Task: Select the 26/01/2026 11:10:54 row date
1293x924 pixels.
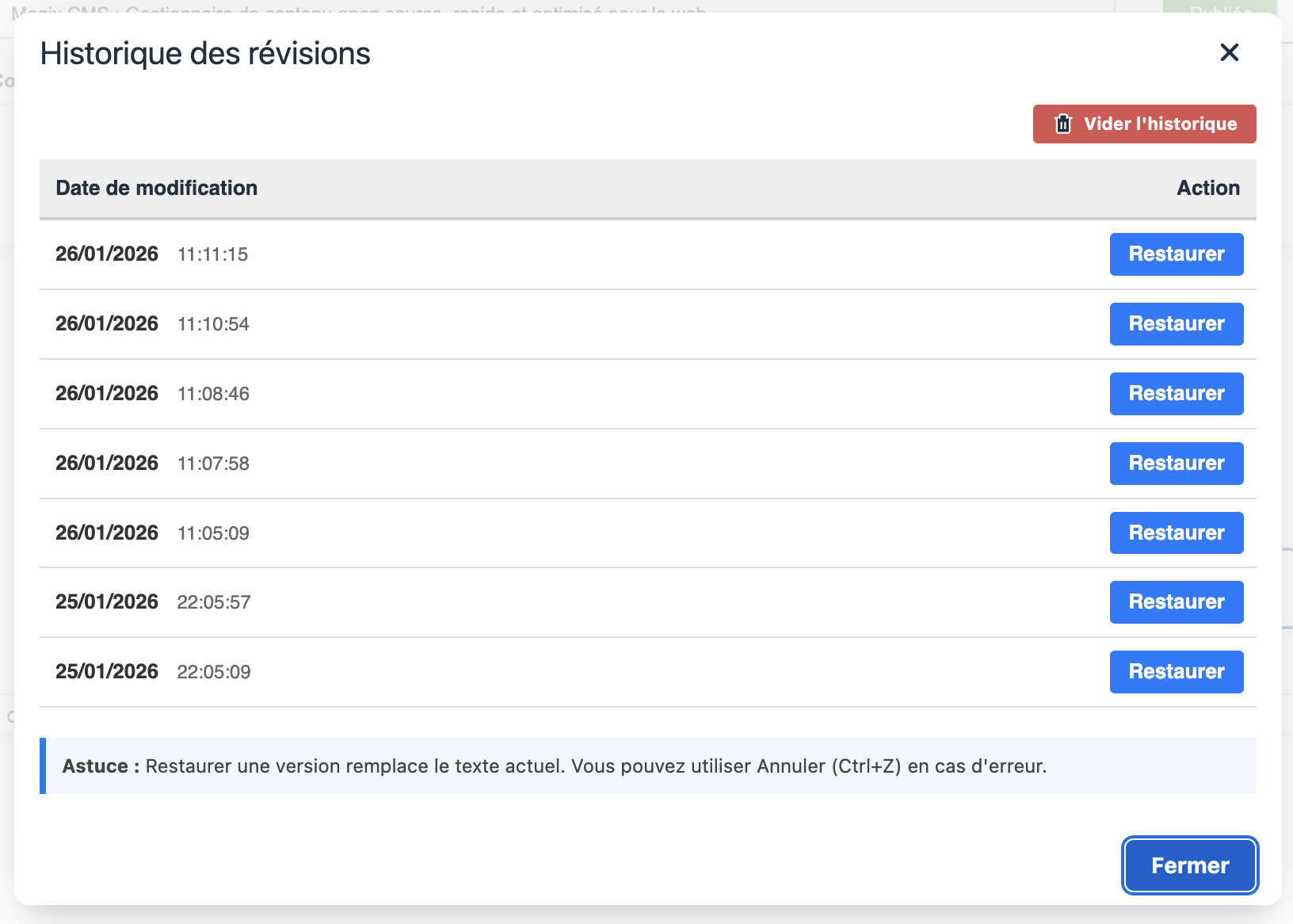Action: 107,324
